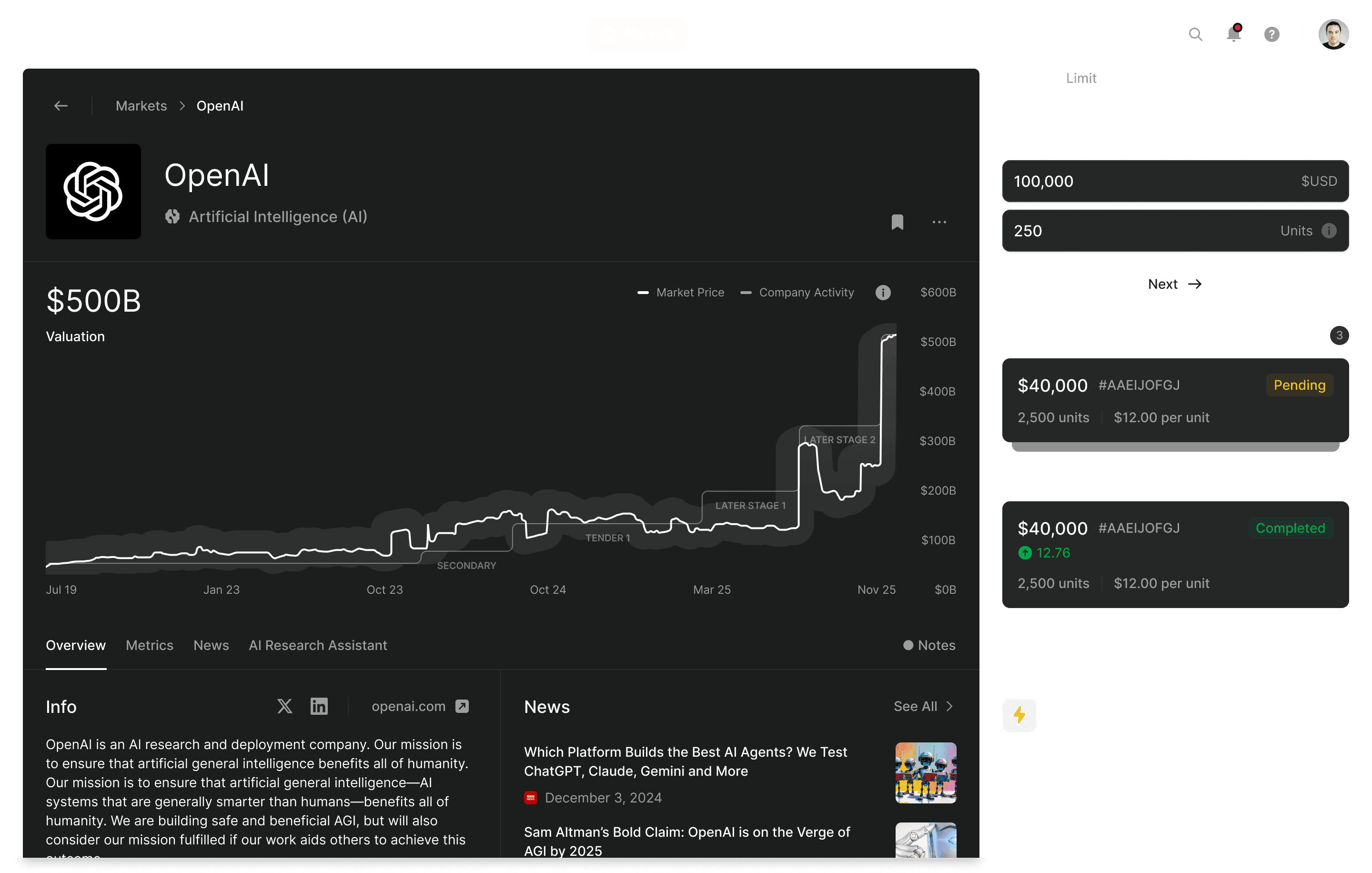Open the notifications bell
Viewport: 1372px width, 873px height.
(x=1233, y=34)
